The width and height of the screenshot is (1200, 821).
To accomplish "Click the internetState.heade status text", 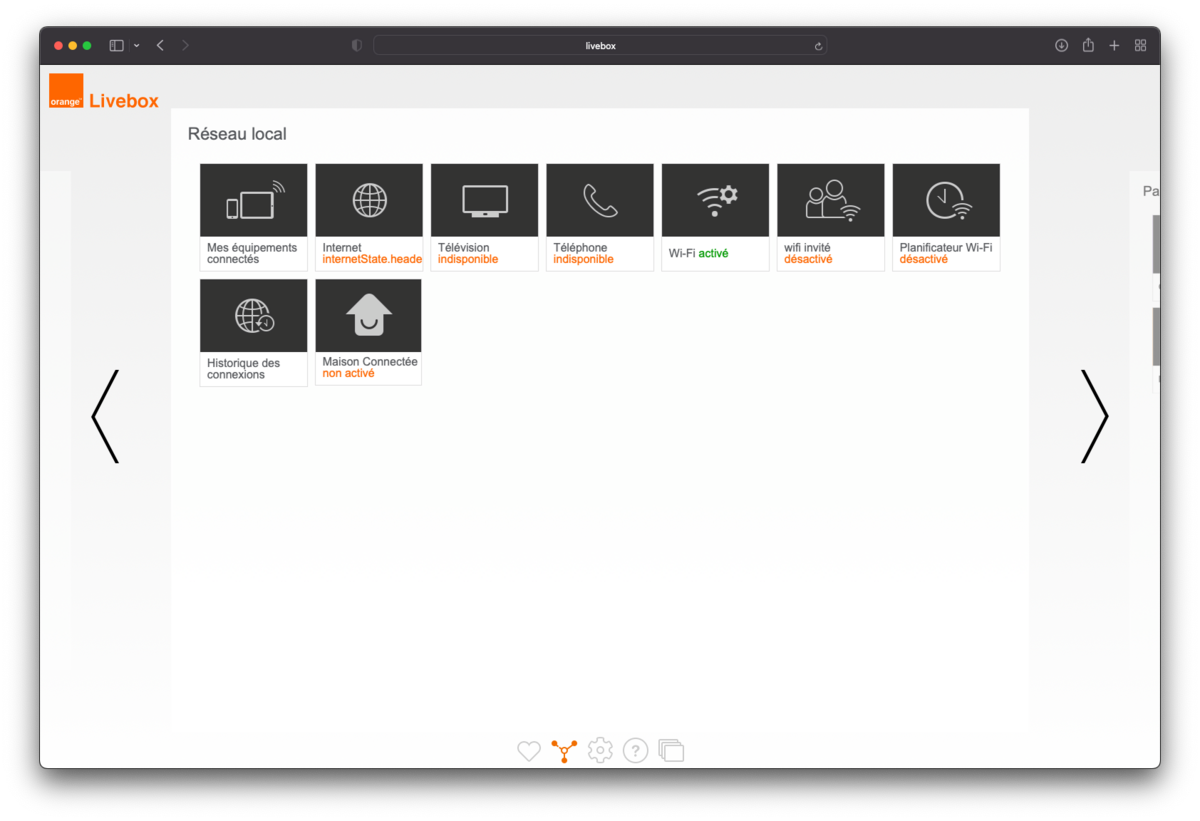I will click(x=372, y=260).
